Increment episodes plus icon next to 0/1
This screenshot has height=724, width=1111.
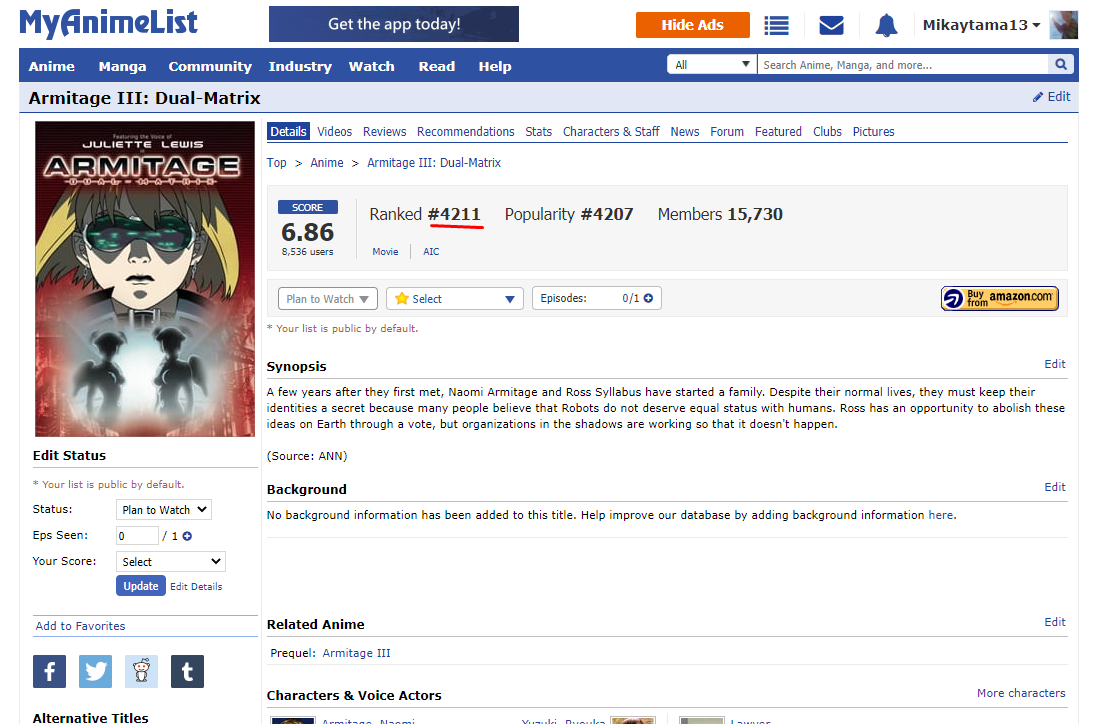648,298
